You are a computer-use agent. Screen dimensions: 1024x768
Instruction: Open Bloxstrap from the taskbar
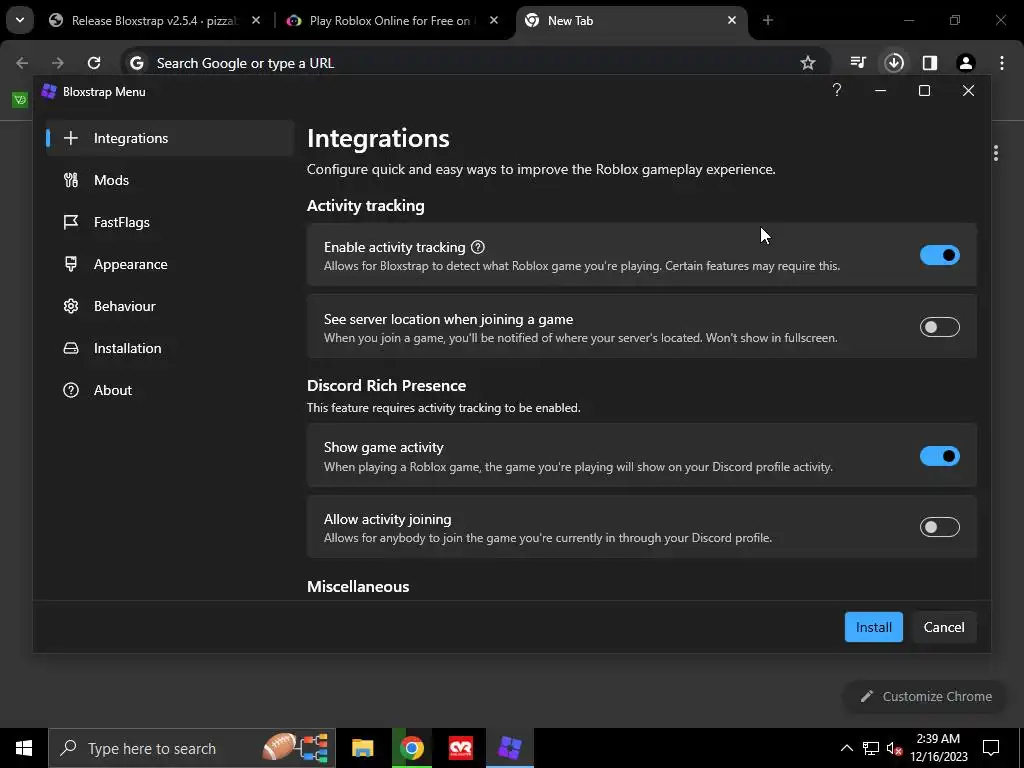(510, 748)
